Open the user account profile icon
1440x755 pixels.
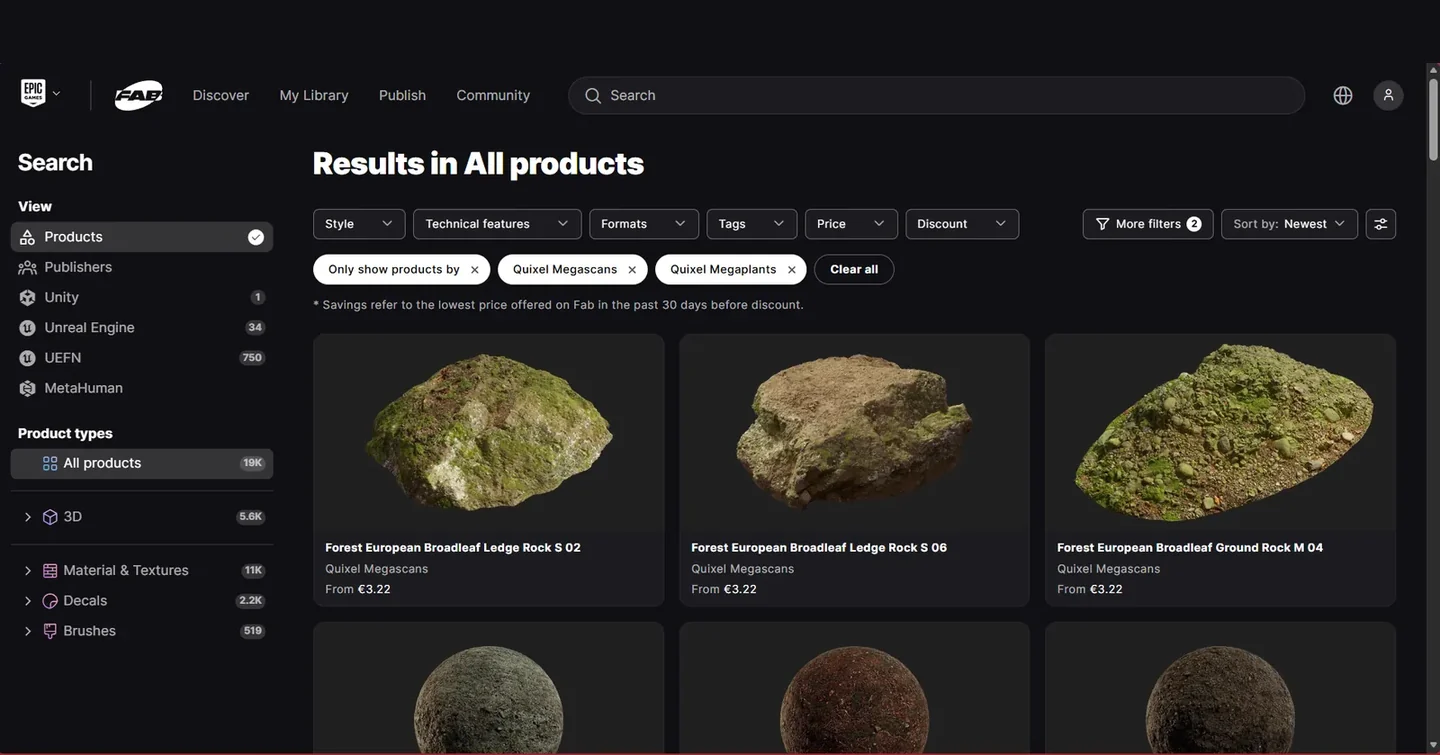[x=1388, y=95]
